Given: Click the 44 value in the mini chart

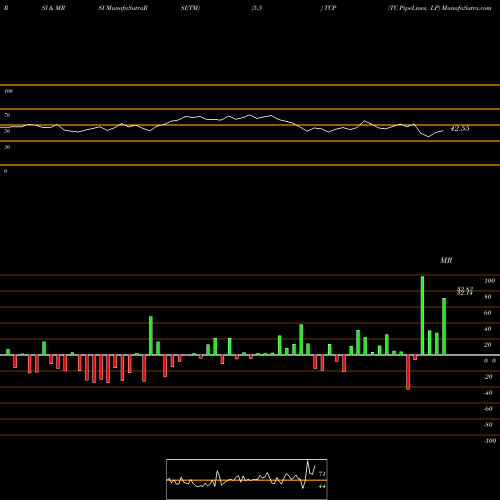Looking at the screenshot, I should 322,486.
